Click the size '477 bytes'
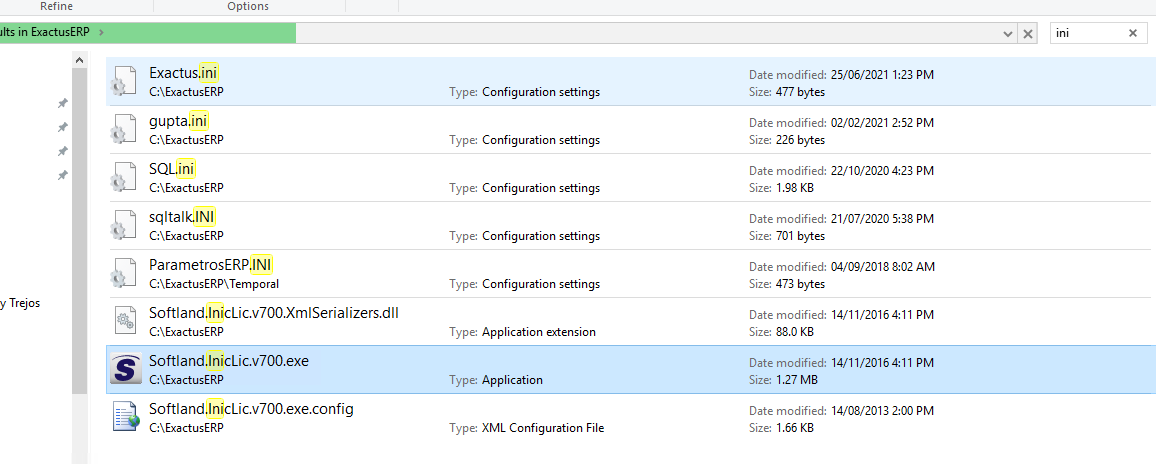 pos(800,92)
